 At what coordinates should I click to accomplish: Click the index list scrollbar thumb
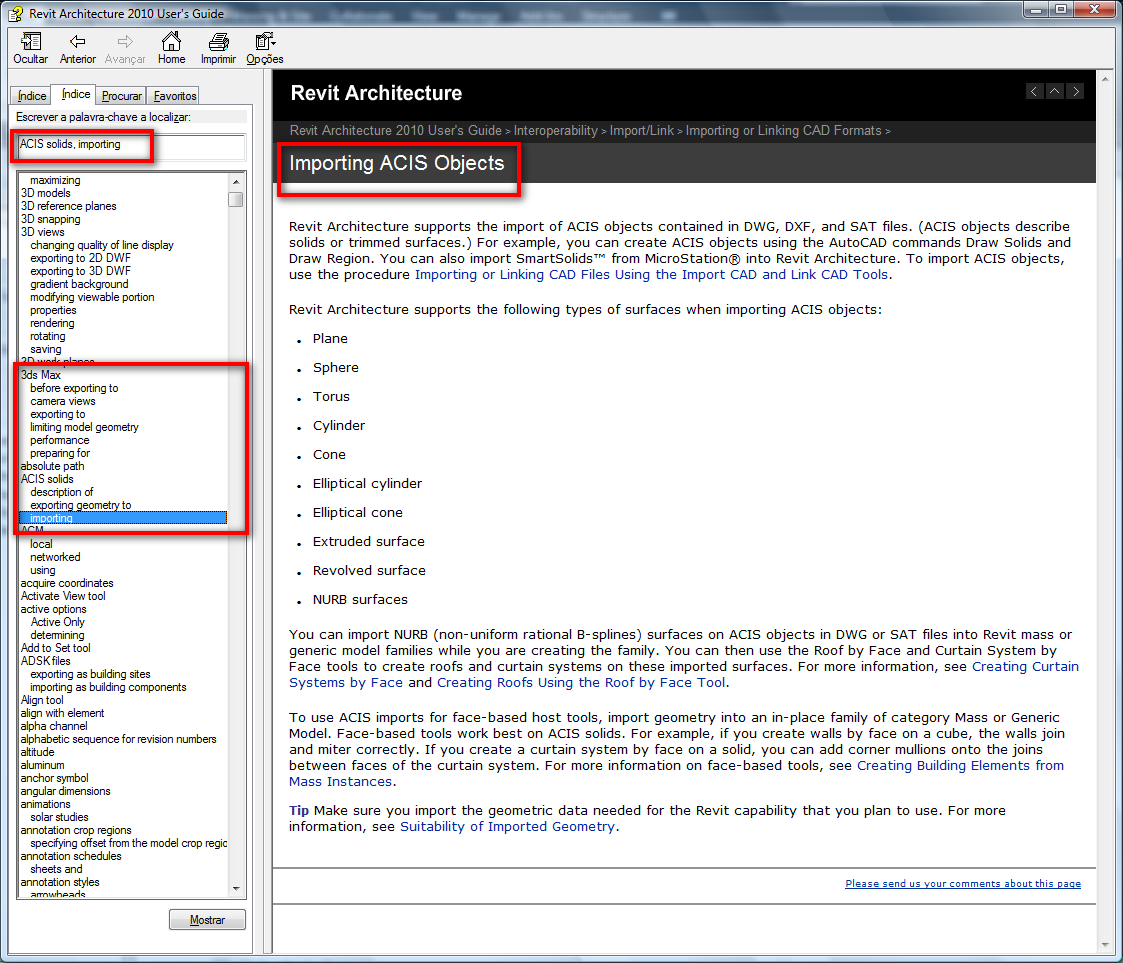(236, 199)
